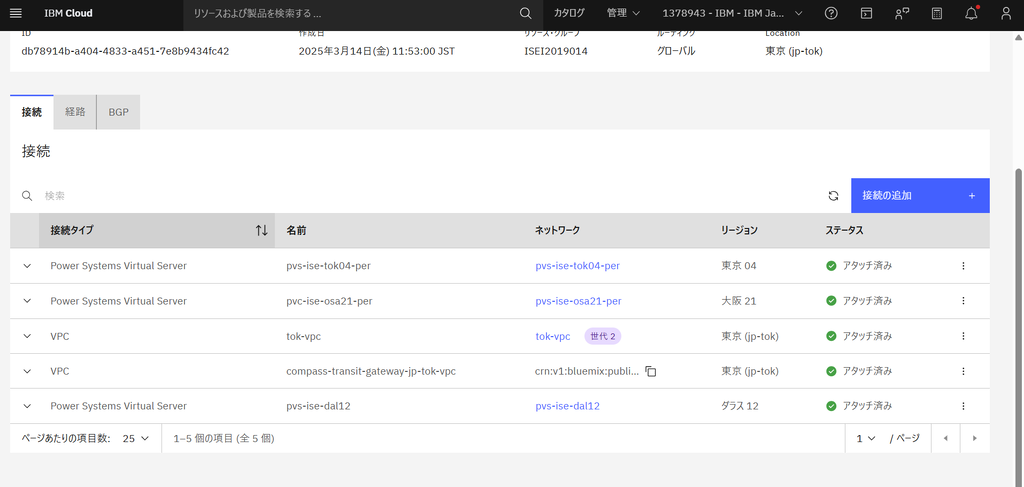Open overflow menu for pvc-ise-osa21-per row
This screenshot has width=1024, height=487.
pyautogui.click(x=963, y=301)
